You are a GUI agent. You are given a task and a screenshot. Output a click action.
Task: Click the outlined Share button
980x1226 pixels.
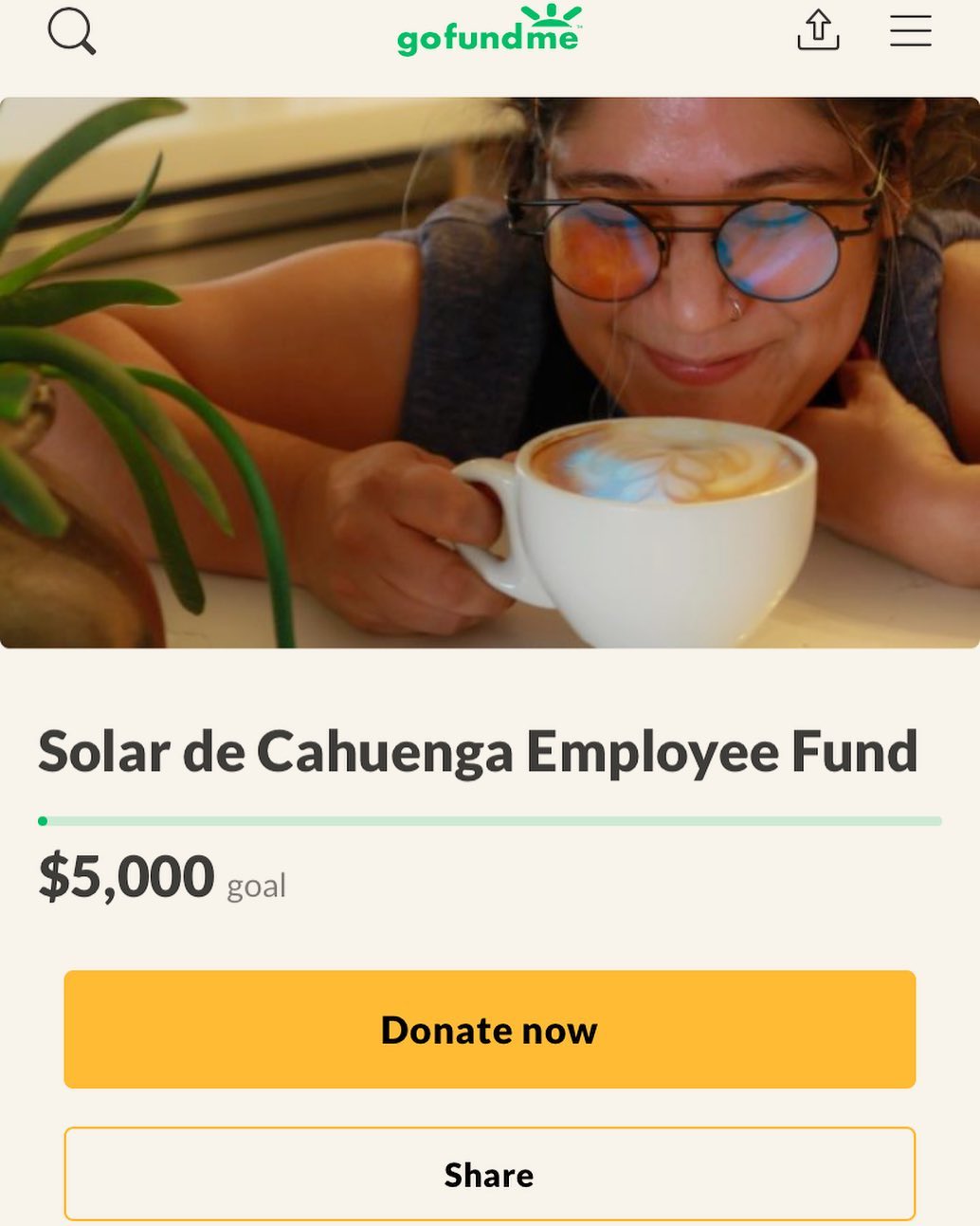[x=489, y=1175]
